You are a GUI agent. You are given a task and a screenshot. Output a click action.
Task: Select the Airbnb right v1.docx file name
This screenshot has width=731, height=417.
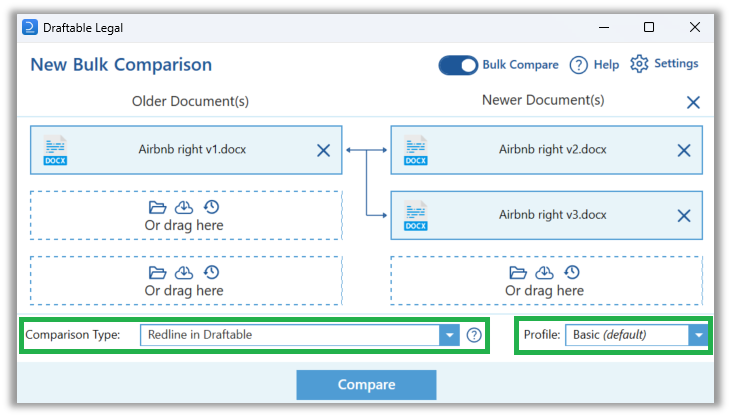[x=192, y=149]
